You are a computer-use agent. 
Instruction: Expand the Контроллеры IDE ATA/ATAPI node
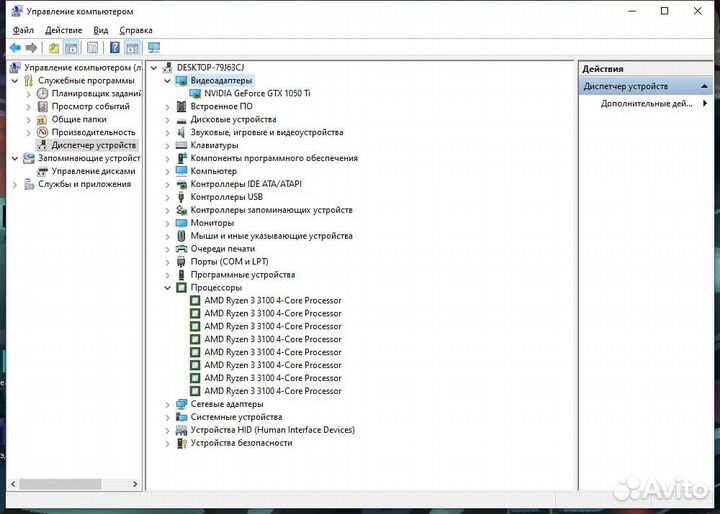tap(168, 184)
